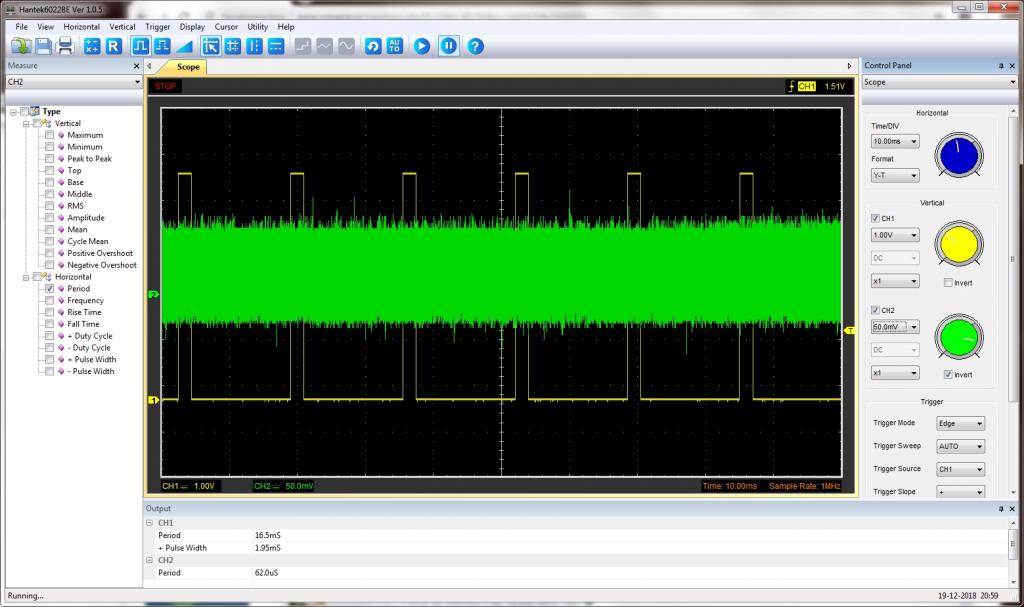This screenshot has width=1024, height=607.
Task: Click the Print icon in toolbar
Action: [66, 46]
